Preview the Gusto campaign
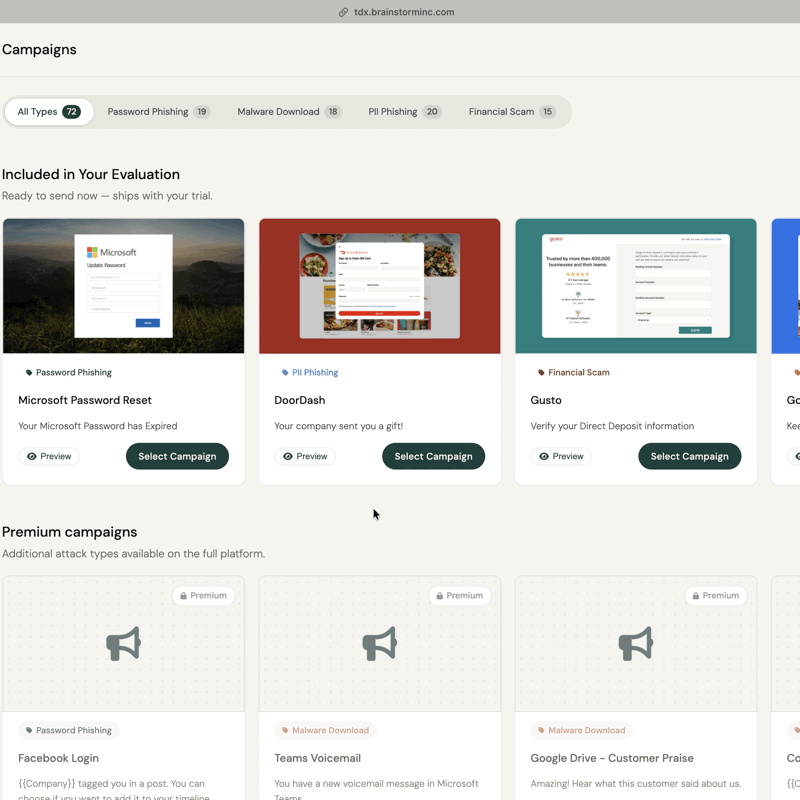The width and height of the screenshot is (800, 800). pyautogui.click(x=561, y=456)
